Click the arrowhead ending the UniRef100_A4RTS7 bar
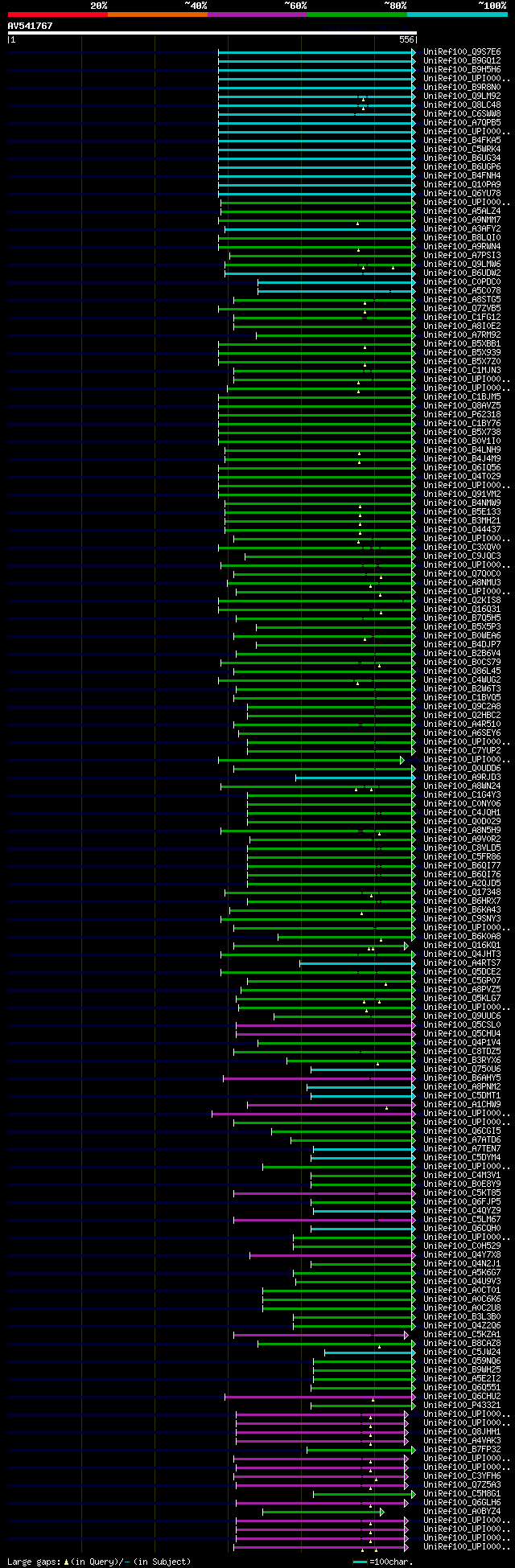The height and width of the screenshot is (1568, 515). (413, 963)
